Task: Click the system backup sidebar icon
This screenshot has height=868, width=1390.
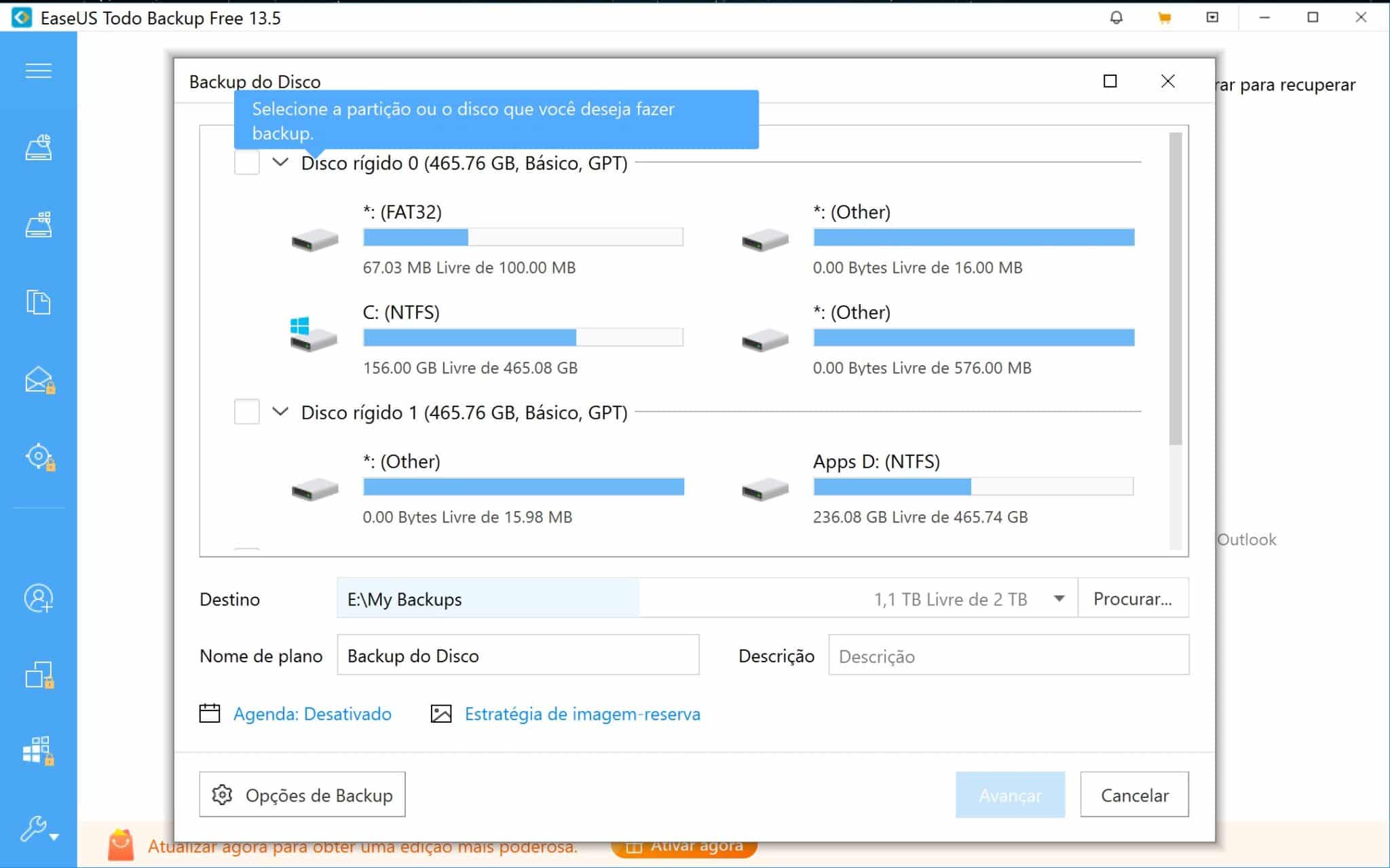Action: coord(38,225)
